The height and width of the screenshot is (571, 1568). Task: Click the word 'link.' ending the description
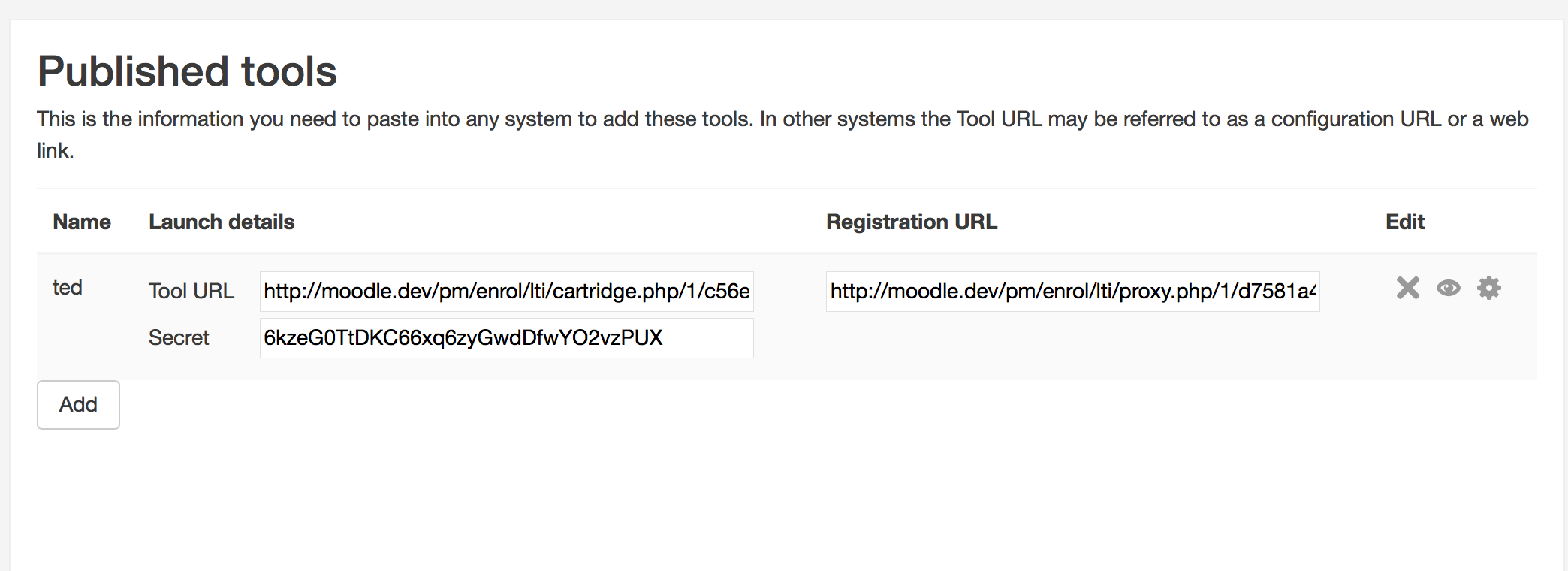coord(56,151)
